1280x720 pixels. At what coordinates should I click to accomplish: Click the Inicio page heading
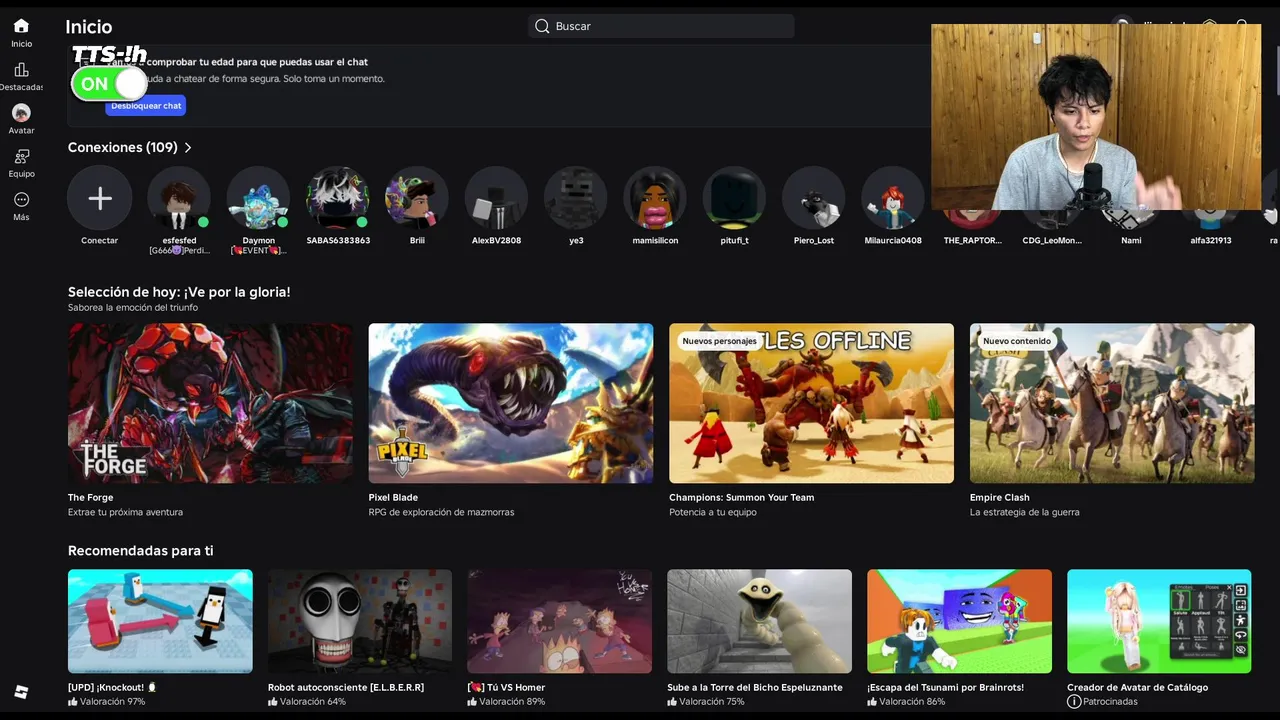click(89, 27)
